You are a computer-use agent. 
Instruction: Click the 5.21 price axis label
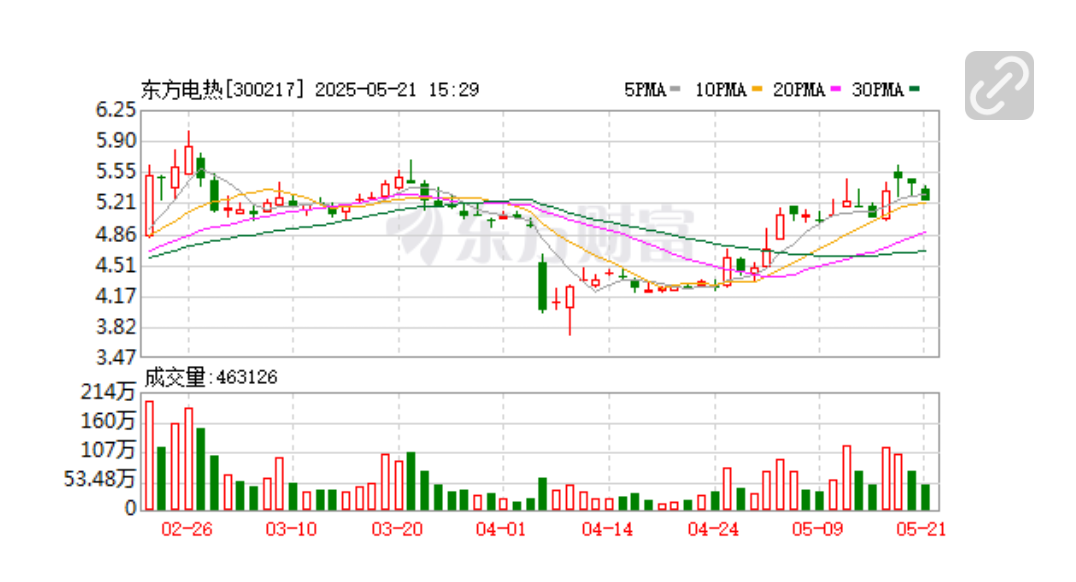click(x=115, y=202)
